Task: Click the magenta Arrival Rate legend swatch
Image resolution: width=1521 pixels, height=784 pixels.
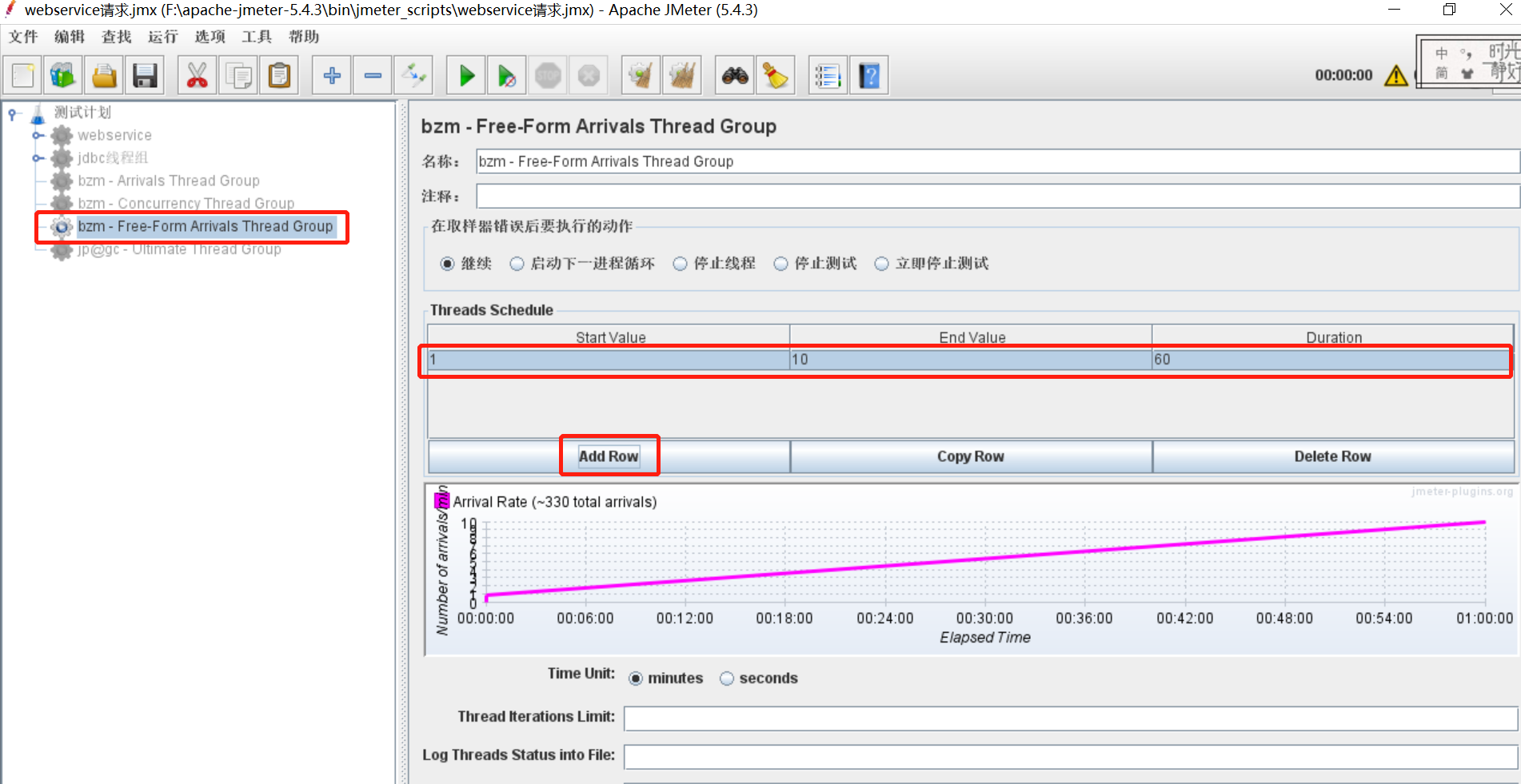Action: [441, 501]
